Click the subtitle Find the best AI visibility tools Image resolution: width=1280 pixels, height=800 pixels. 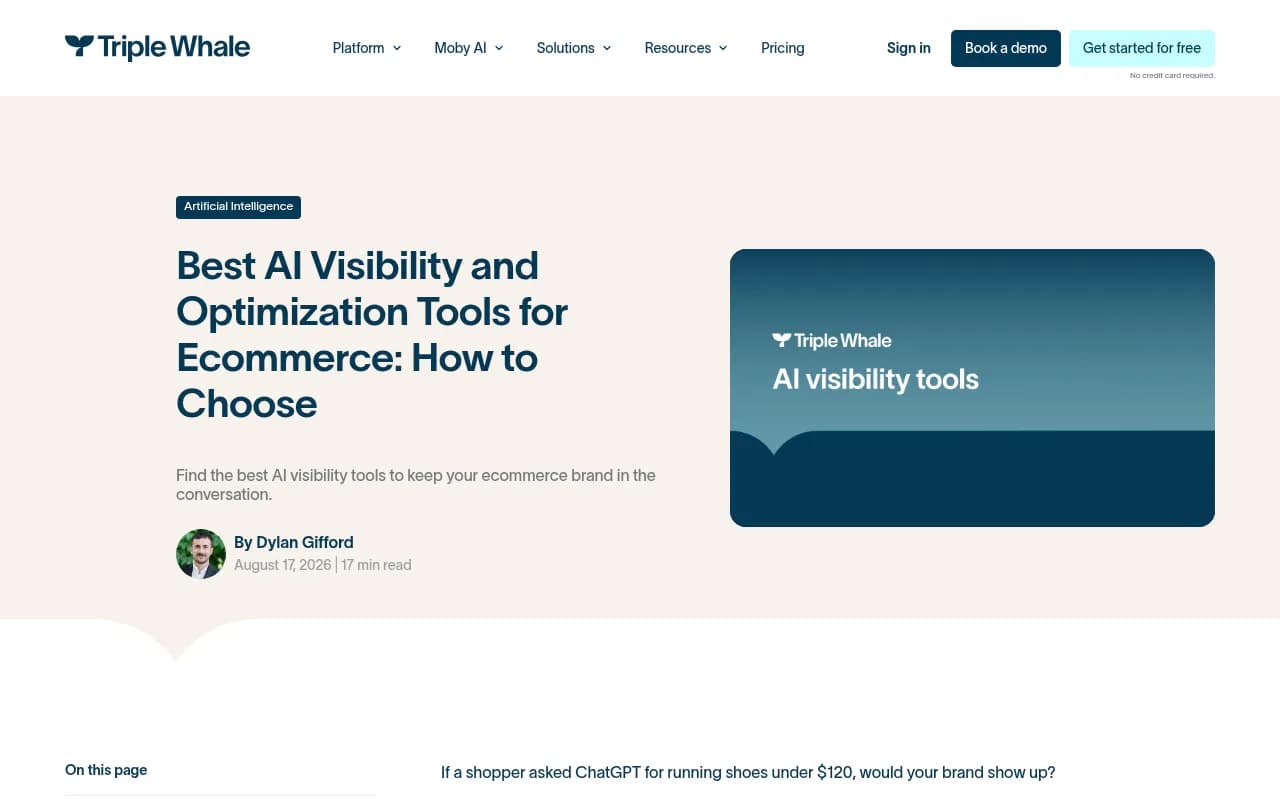[416, 485]
